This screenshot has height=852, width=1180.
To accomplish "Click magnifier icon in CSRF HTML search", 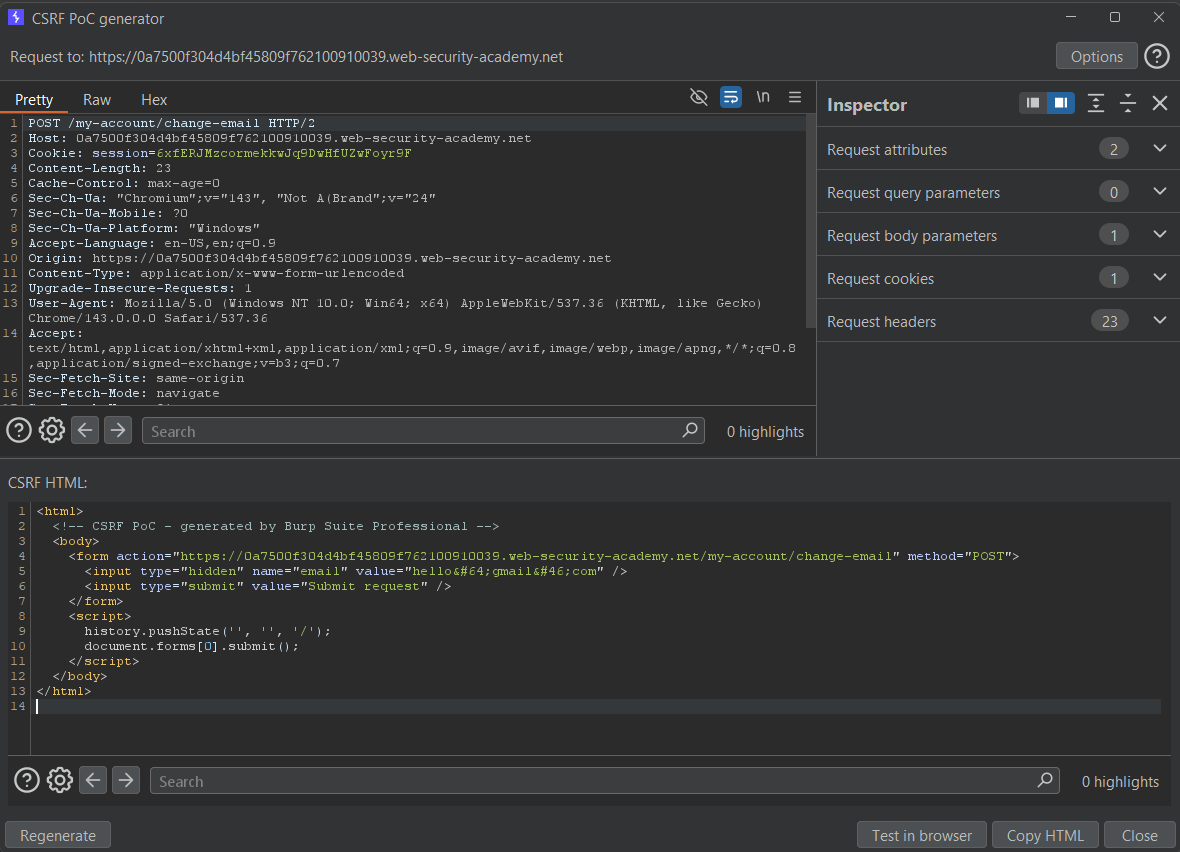I will [1045, 780].
